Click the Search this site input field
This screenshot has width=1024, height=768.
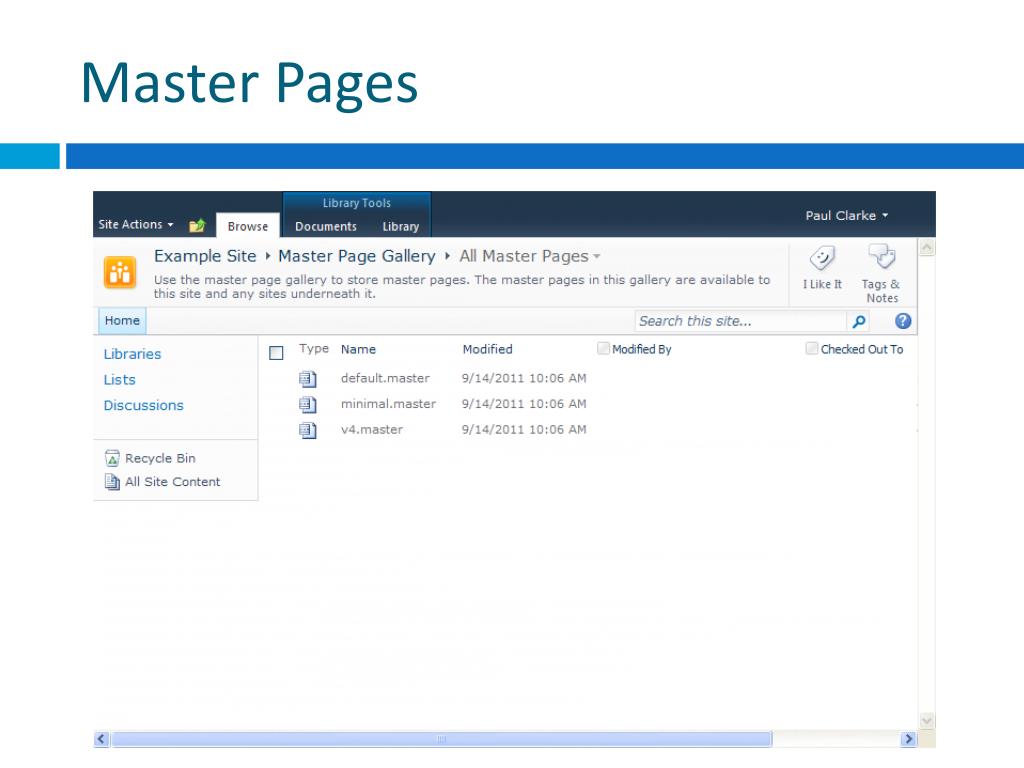pos(741,321)
